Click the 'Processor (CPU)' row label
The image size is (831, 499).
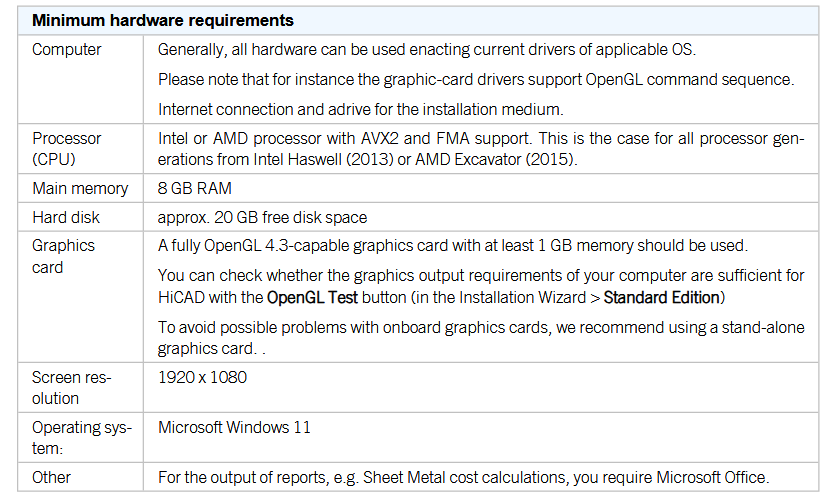point(66,148)
